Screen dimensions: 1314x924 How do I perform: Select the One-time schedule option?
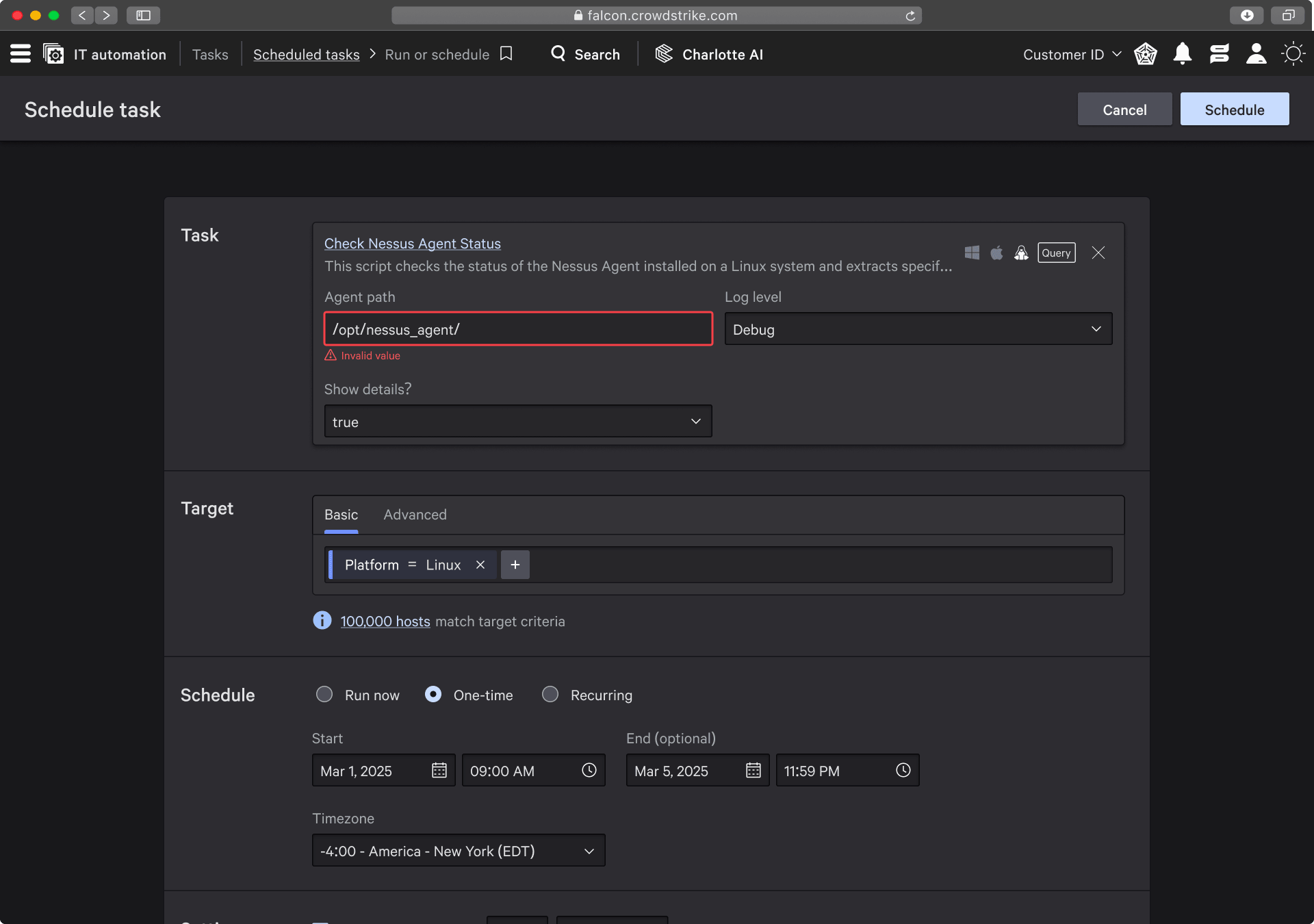[433, 695]
